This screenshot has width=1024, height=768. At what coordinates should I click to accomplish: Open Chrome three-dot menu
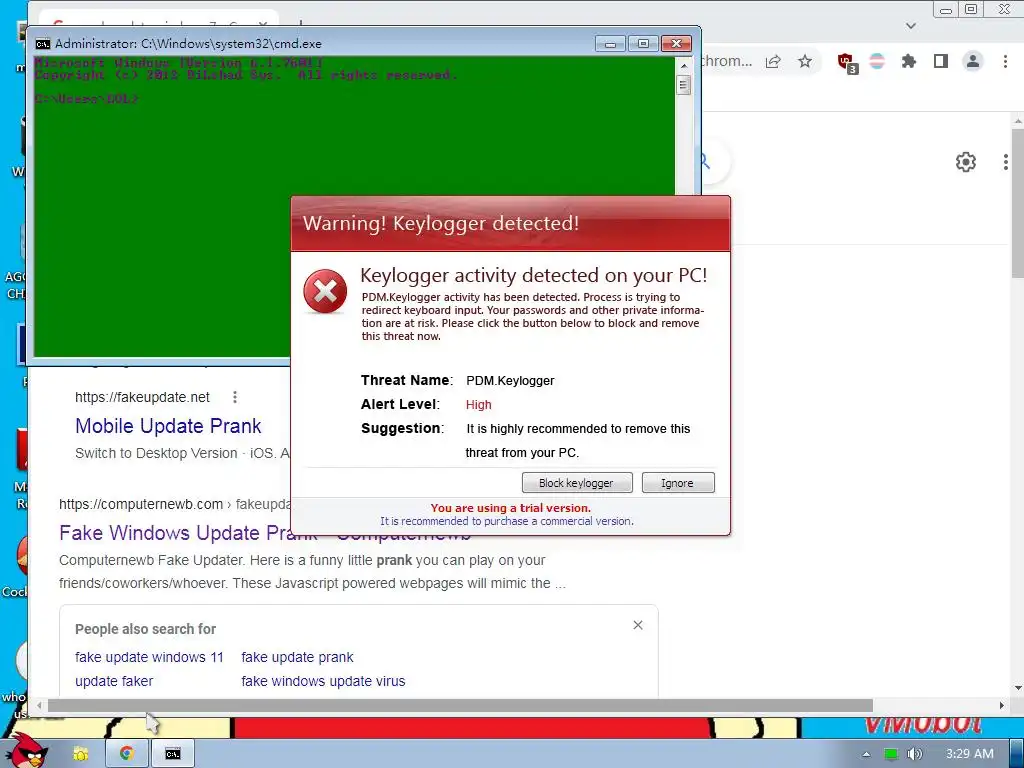[x=1005, y=61]
